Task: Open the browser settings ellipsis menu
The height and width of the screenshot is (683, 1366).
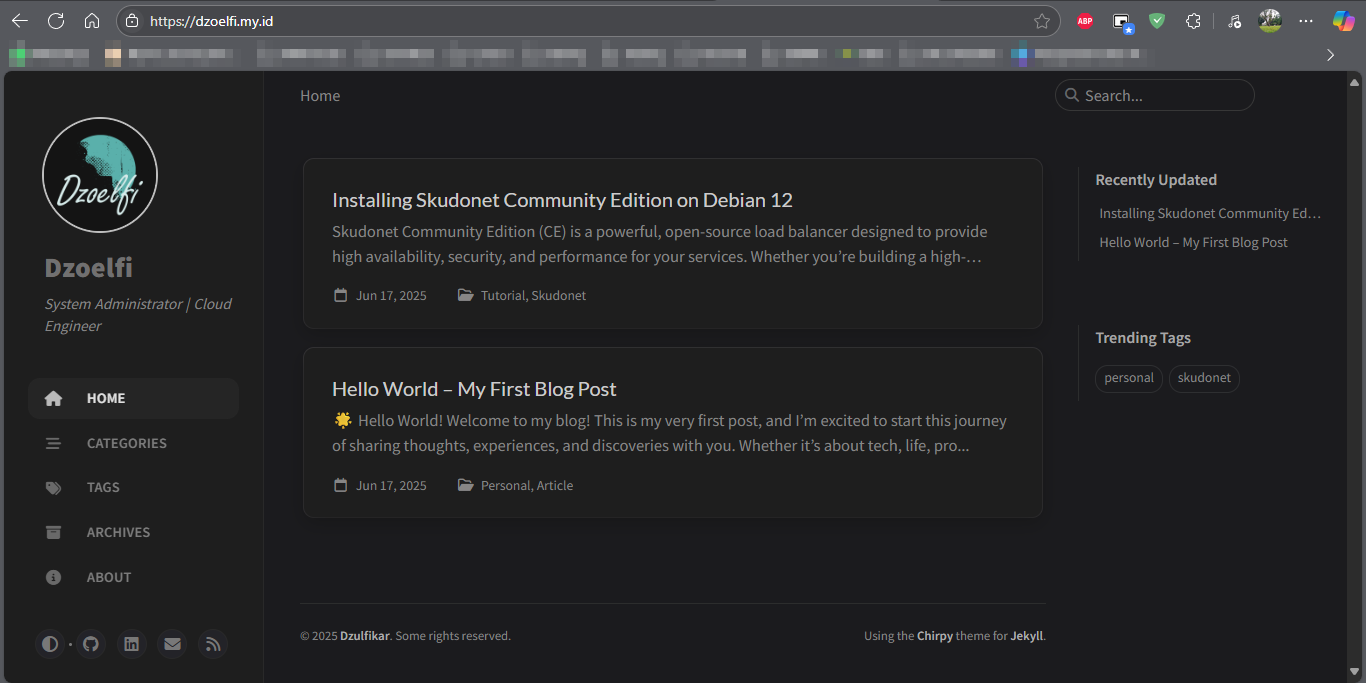Action: tap(1306, 21)
